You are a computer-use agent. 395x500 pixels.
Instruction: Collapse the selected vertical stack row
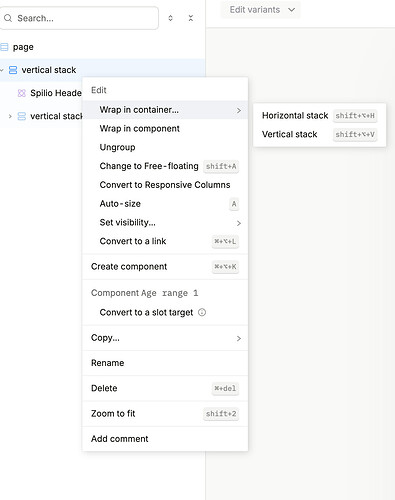pos(2,70)
